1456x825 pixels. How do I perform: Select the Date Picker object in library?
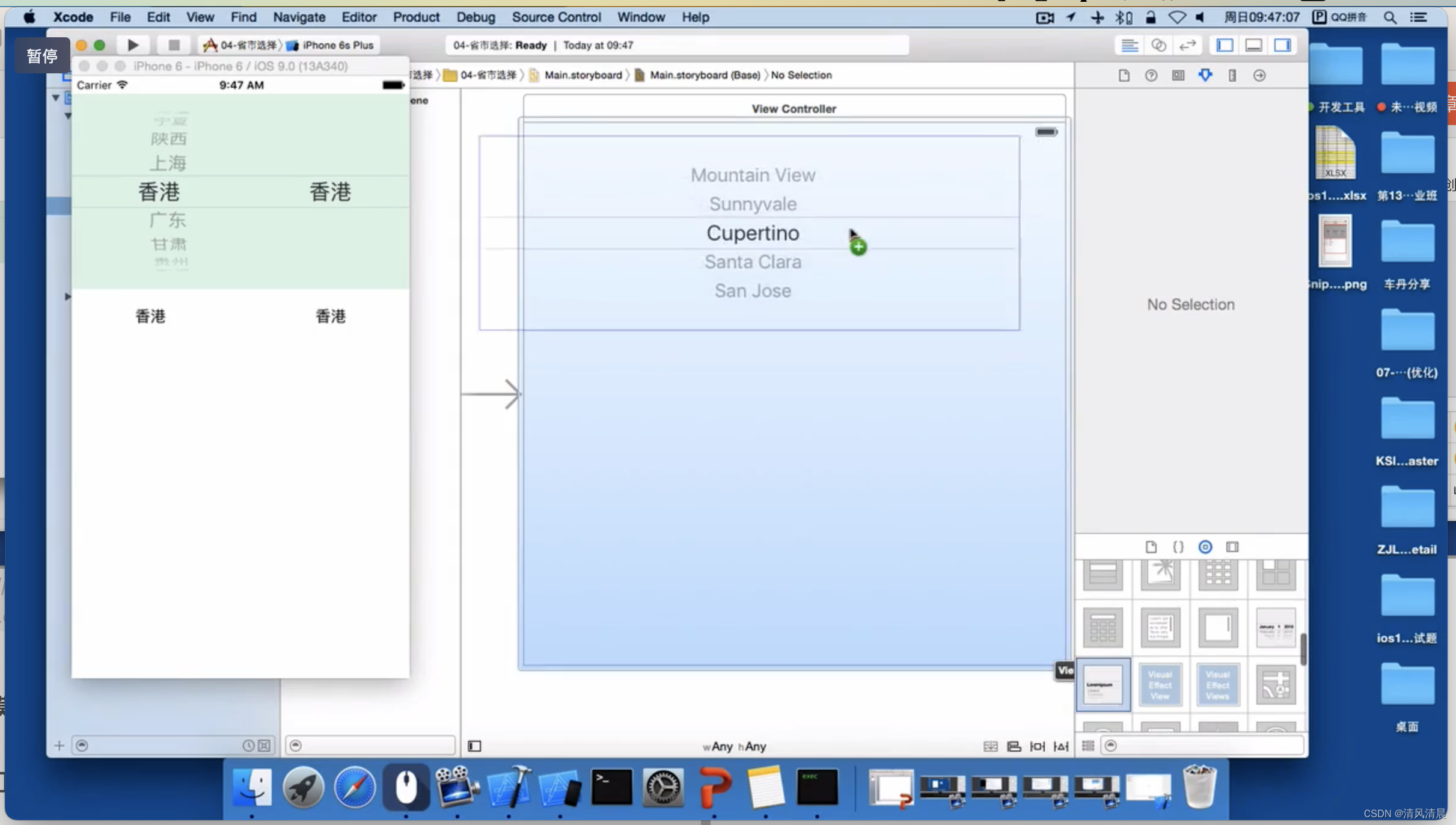(x=1276, y=628)
